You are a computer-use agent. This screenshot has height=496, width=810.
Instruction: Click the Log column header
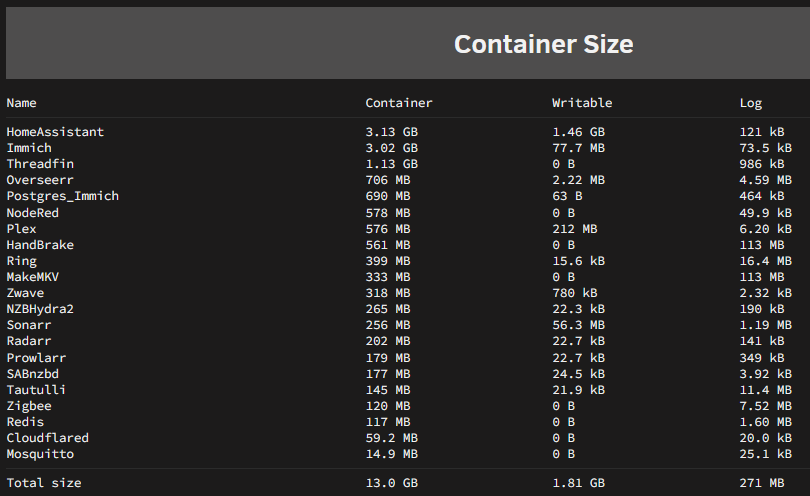point(751,103)
